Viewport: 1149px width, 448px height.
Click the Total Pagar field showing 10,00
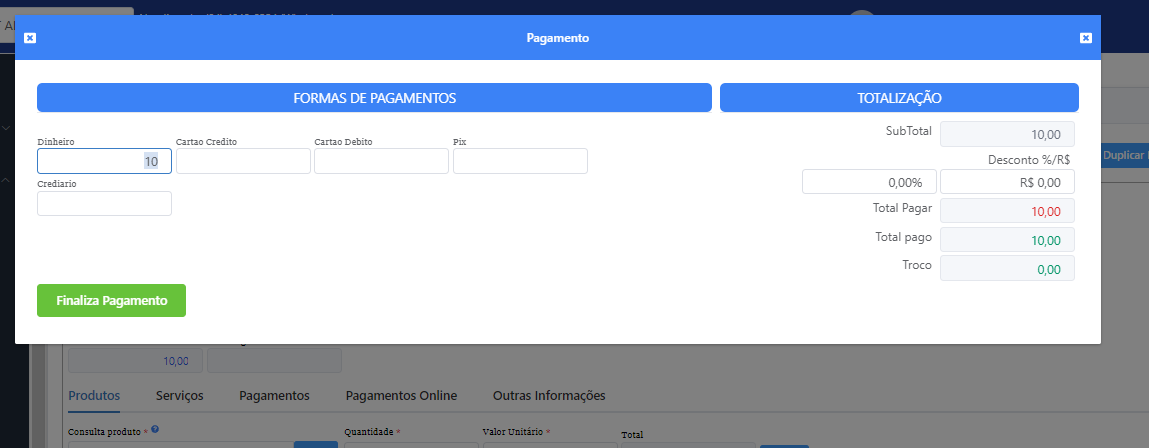coord(1007,211)
